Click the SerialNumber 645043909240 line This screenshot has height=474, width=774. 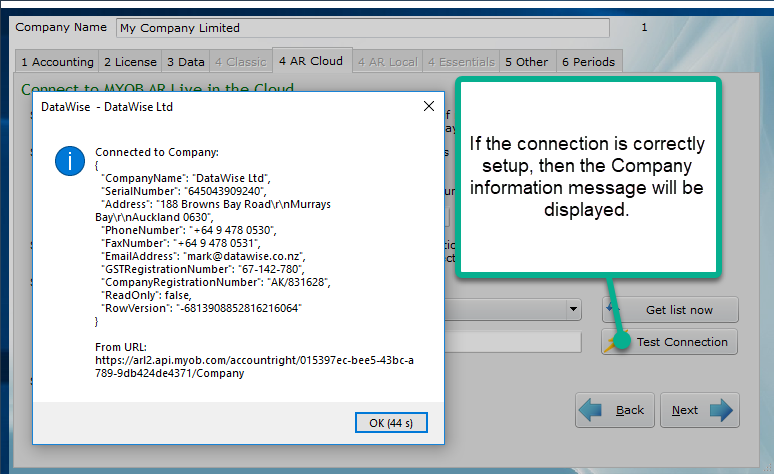point(184,191)
